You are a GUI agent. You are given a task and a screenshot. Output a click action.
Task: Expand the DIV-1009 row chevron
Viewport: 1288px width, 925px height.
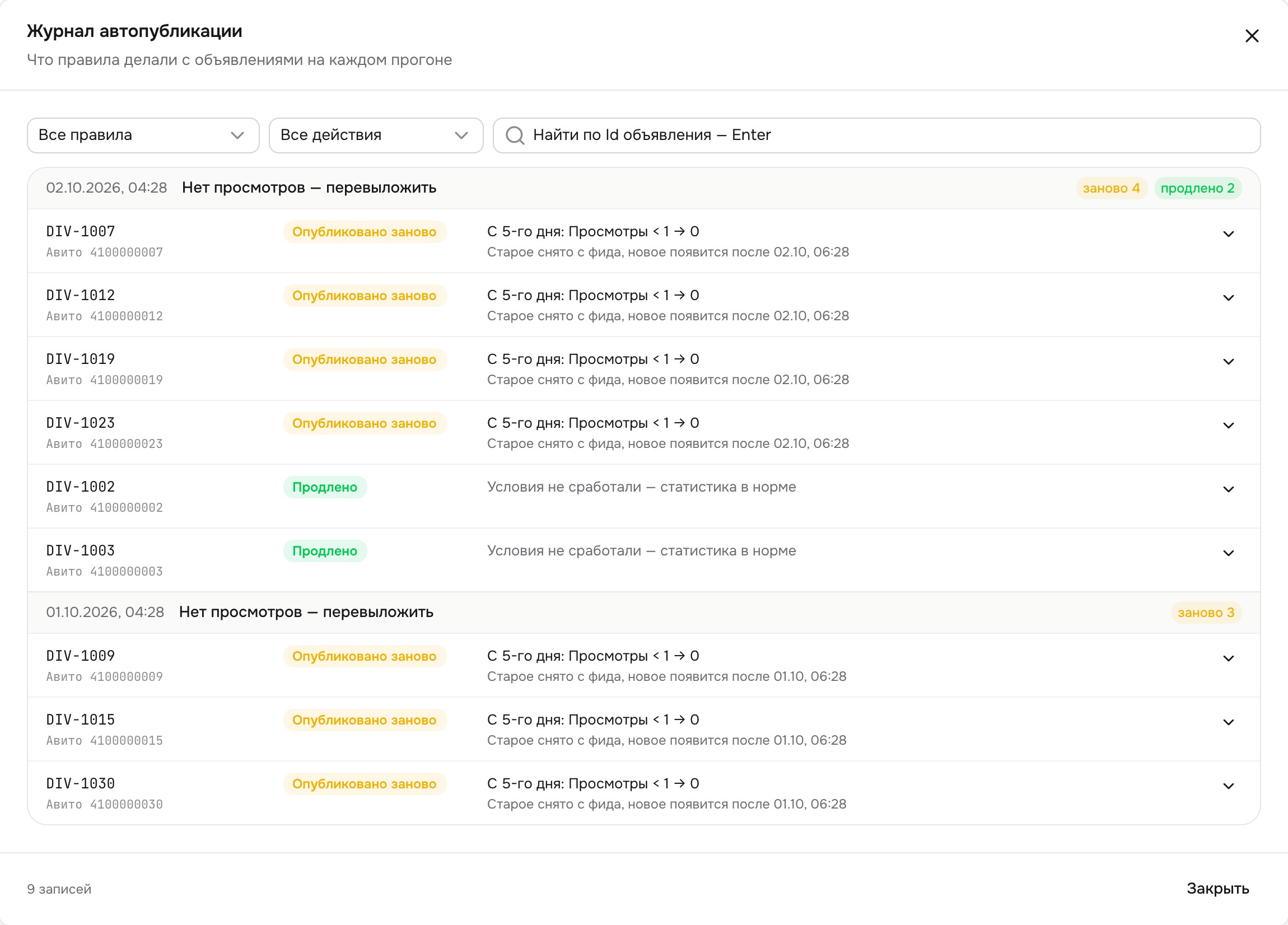pyautogui.click(x=1229, y=658)
